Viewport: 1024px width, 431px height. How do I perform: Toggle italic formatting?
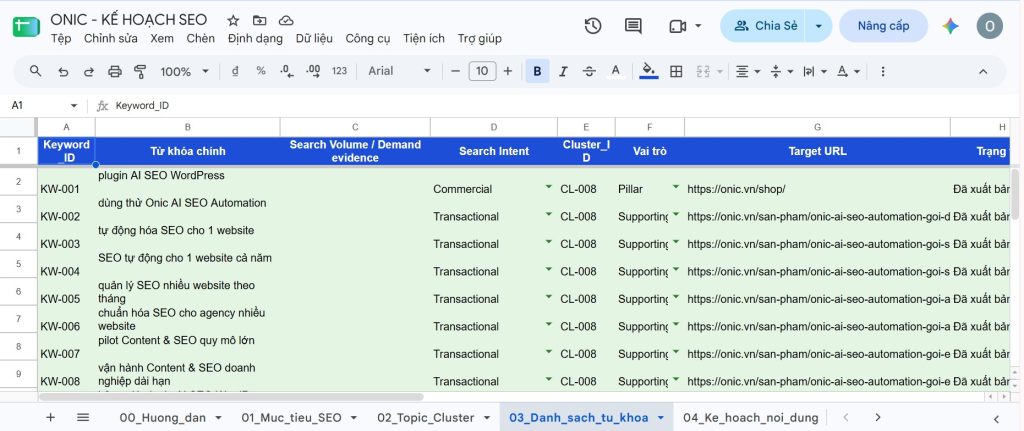point(563,71)
